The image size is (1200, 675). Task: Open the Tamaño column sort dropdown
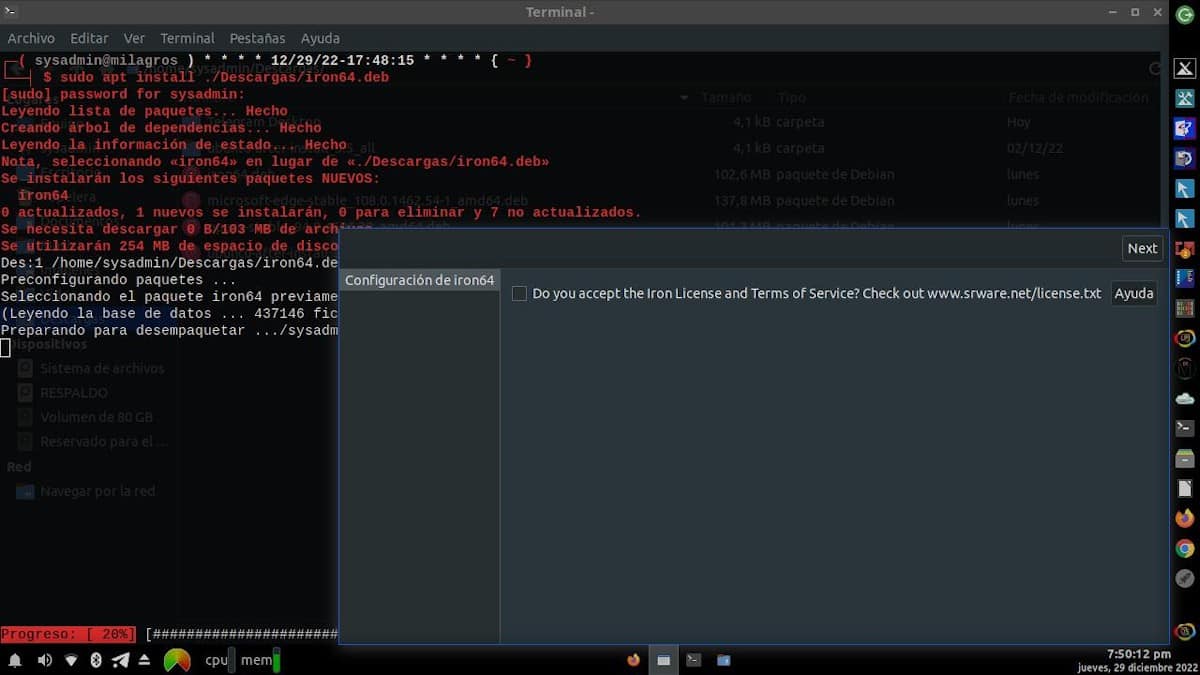(684, 97)
